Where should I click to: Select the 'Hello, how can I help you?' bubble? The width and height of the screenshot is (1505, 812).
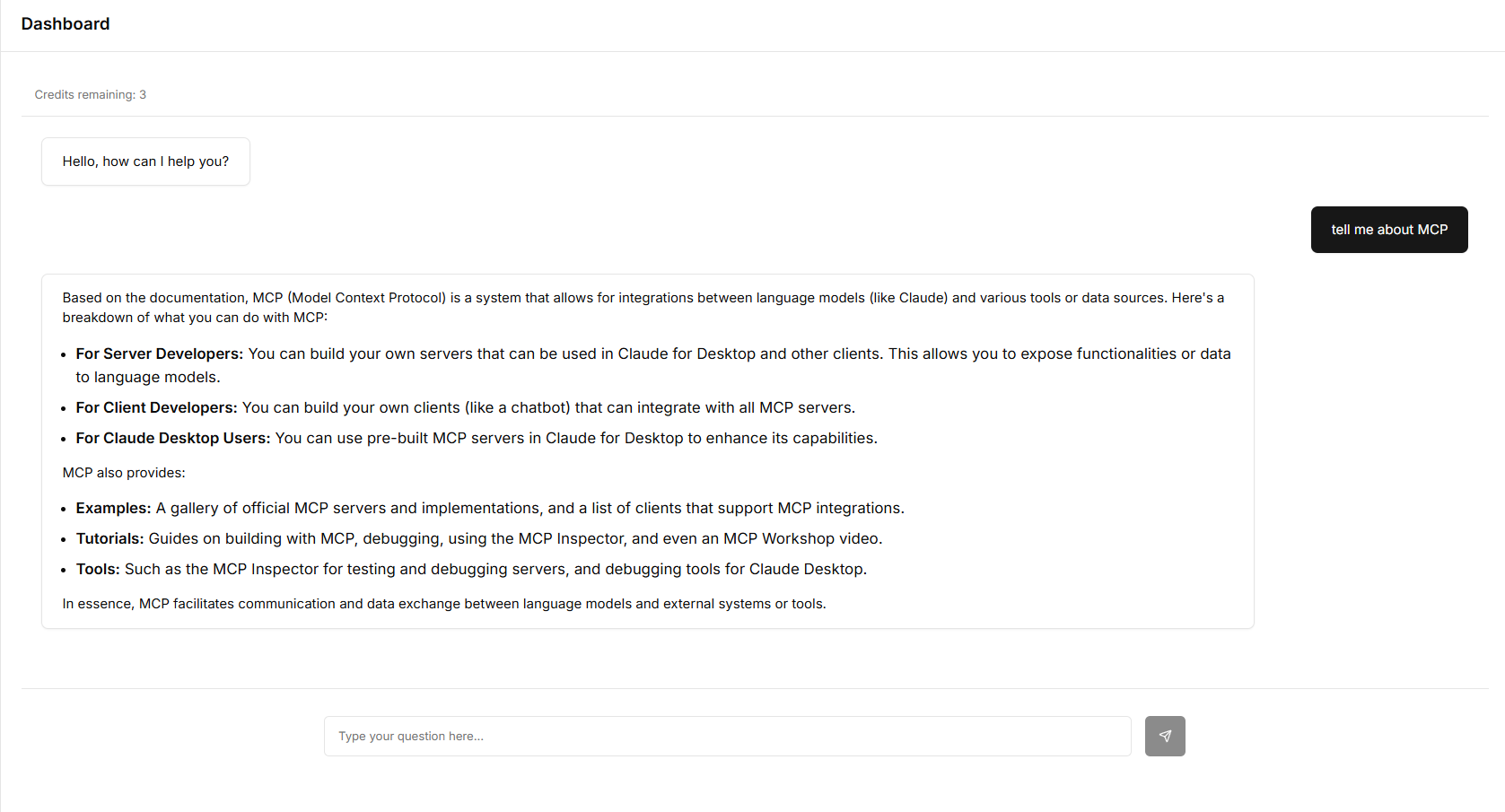click(145, 162)
